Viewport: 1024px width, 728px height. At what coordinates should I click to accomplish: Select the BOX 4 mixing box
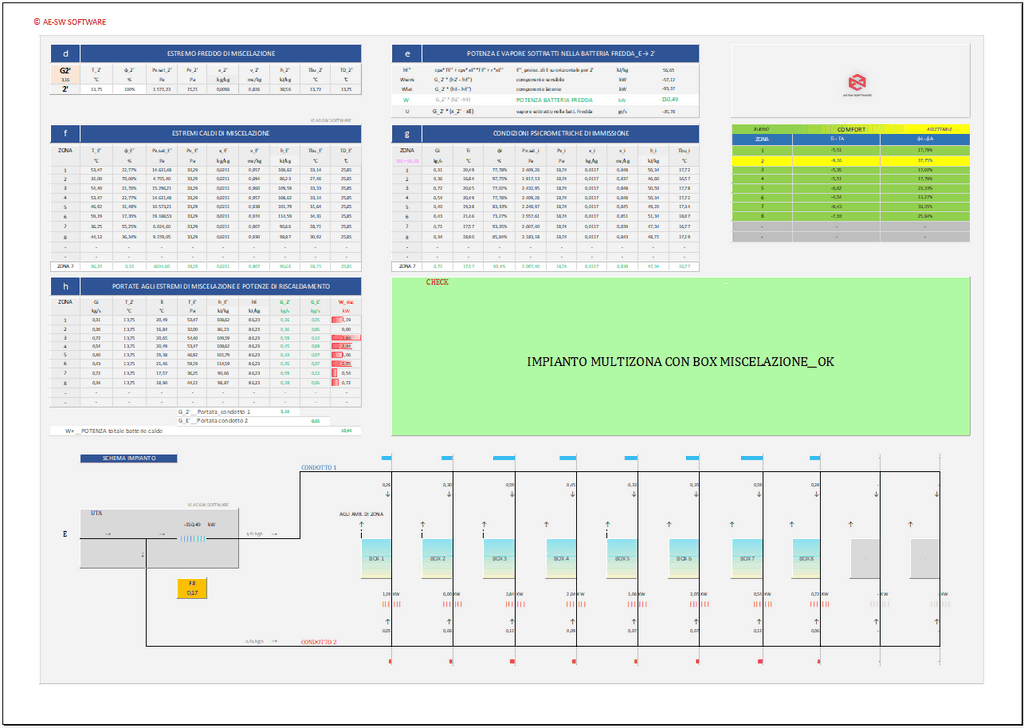[x=561, y=558]
